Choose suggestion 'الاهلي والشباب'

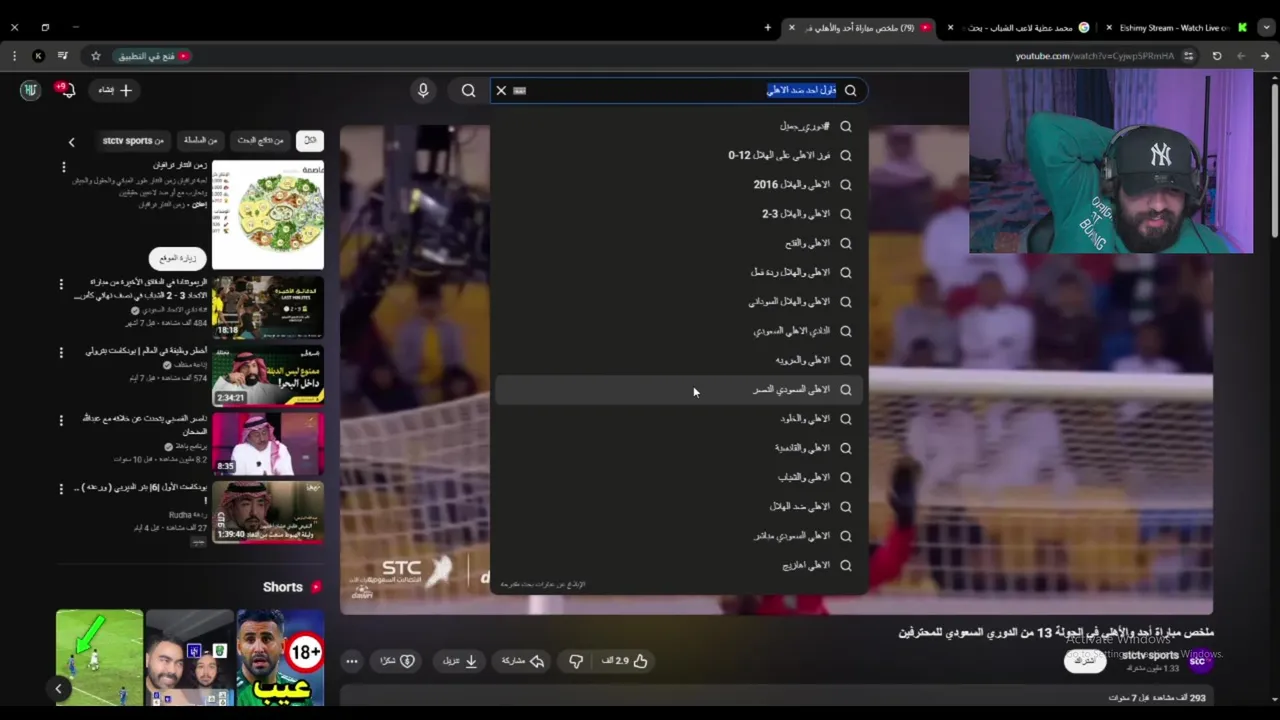coord(680,477)
